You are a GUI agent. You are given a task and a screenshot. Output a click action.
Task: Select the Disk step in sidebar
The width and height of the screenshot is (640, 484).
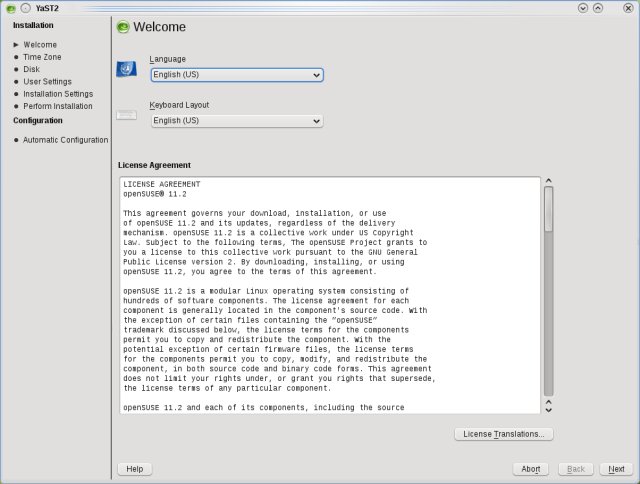31,69
